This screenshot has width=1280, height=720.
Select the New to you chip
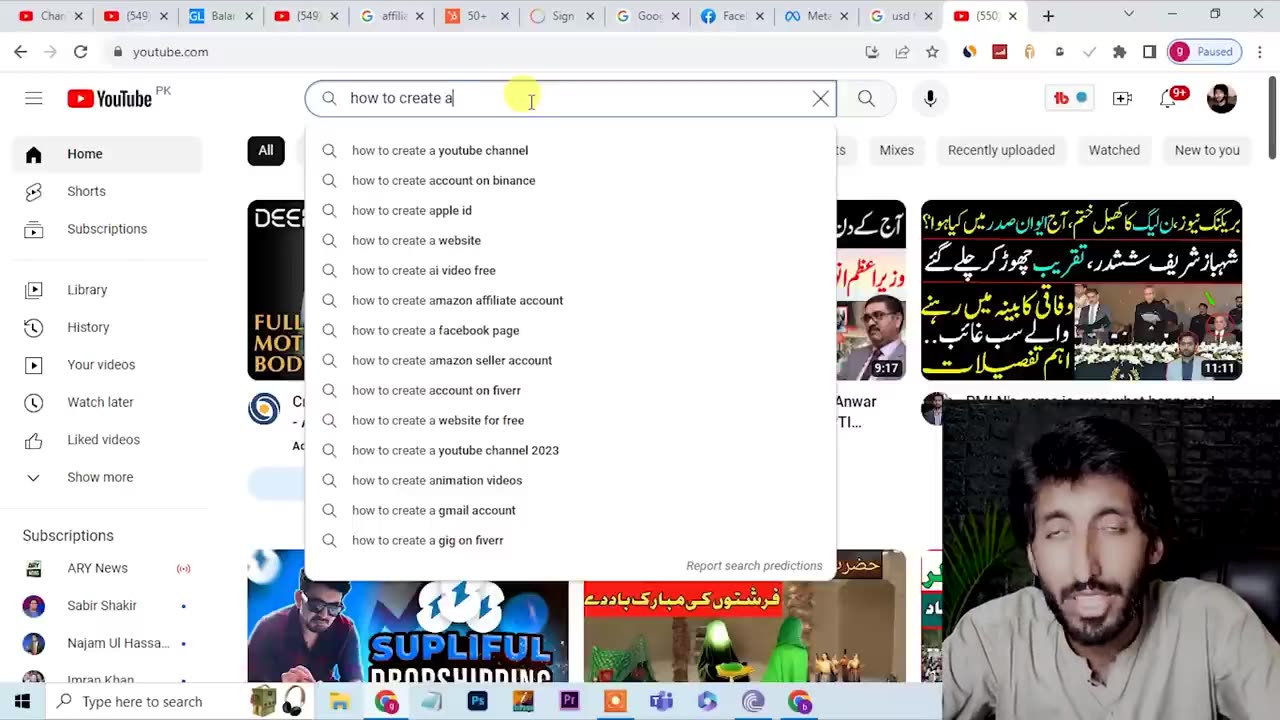click(x=1207, y=150)
